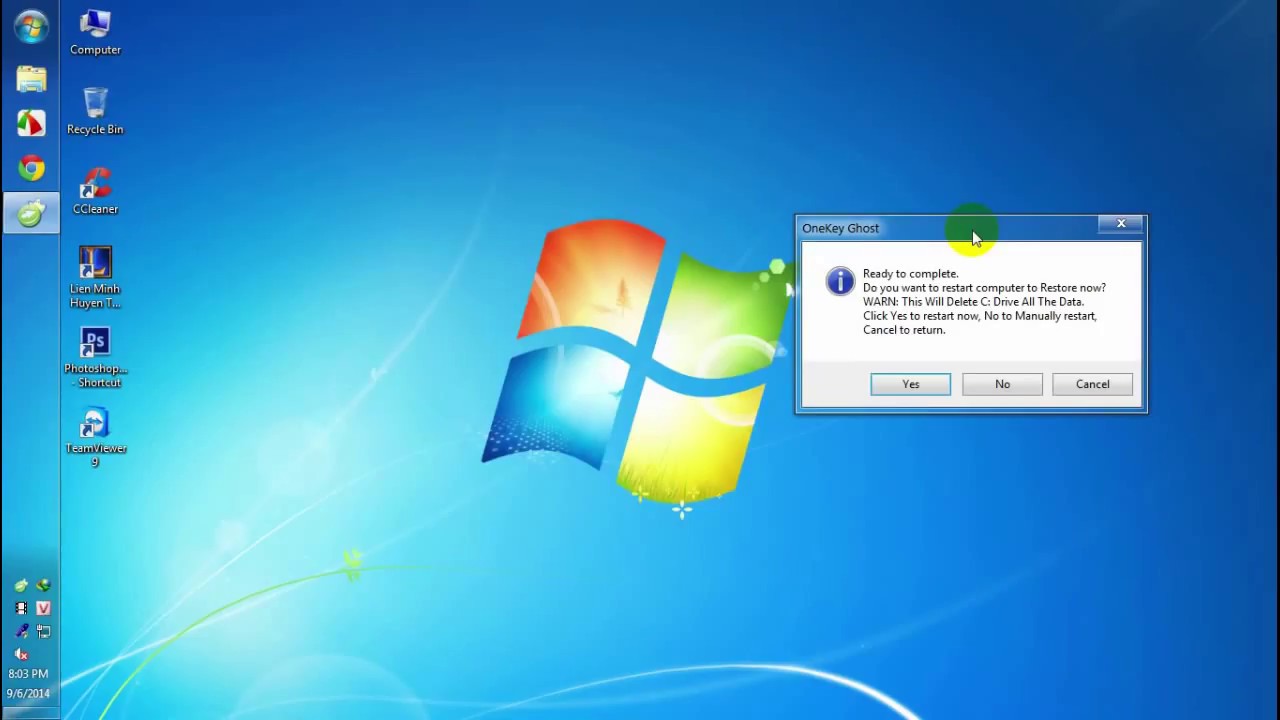Close the OneKey Ghost dialog window
The image size is (1280, 720).
coord(1121,224)
